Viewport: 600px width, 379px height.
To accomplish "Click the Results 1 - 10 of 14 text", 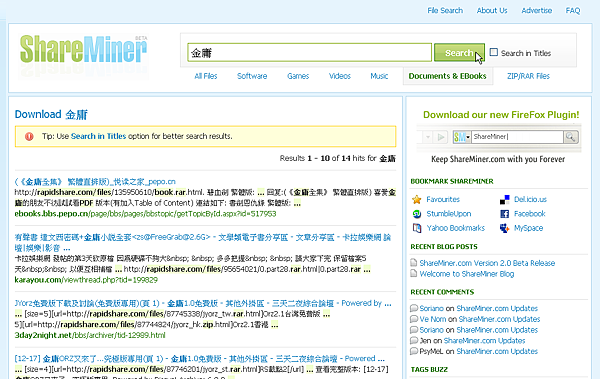I will tap(338, 158).
